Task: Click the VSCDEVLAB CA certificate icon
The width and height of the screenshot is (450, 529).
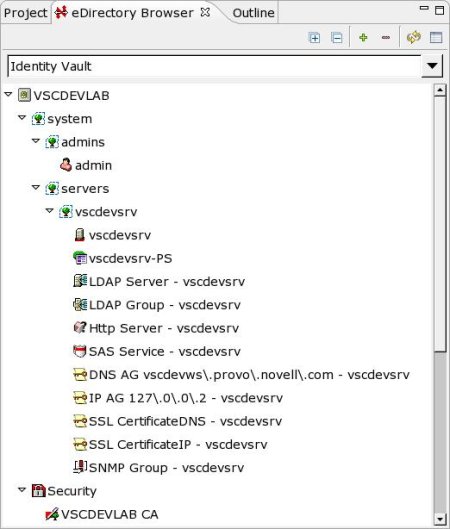Action: pyautogui.click(x=52, y=514)
